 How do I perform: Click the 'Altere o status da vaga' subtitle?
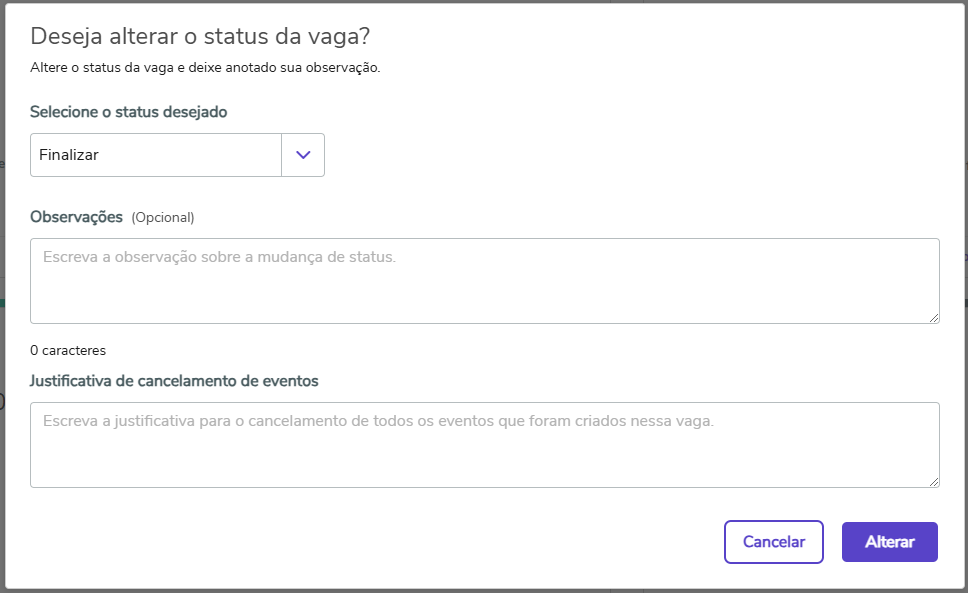click(205, 68)
